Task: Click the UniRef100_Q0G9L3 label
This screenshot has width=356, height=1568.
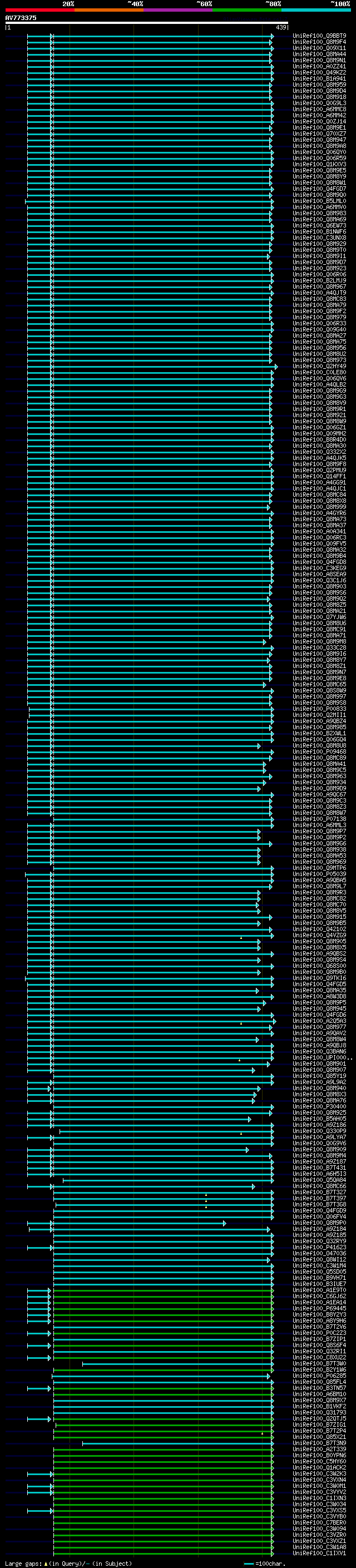Action: 319,103
